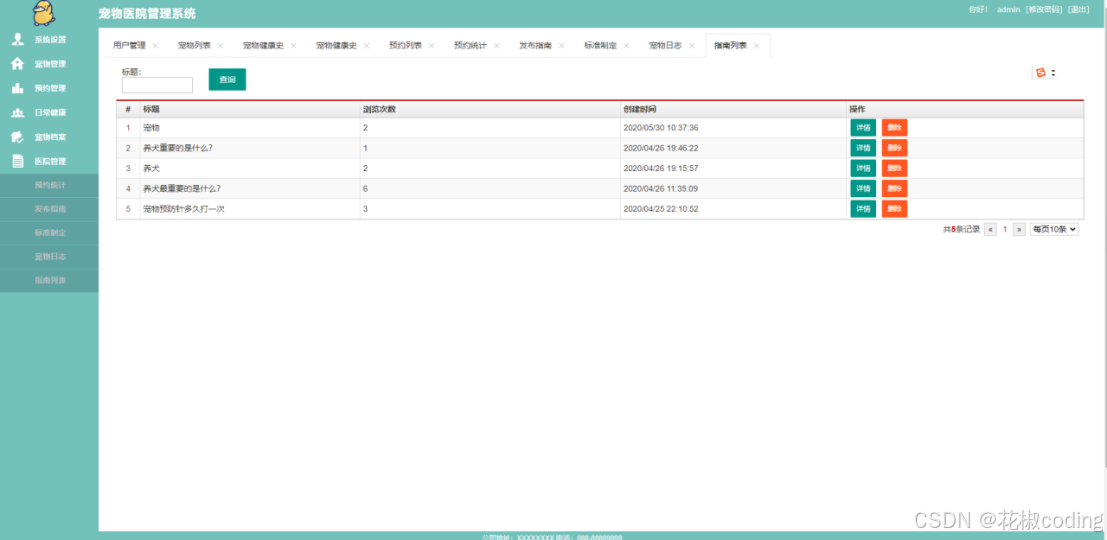This screenshot has width=1107, height=540.
Task: Click 删除 for 宠物预防针多久打一次 row
Action: pyautogui.click(x=894, y=209)
